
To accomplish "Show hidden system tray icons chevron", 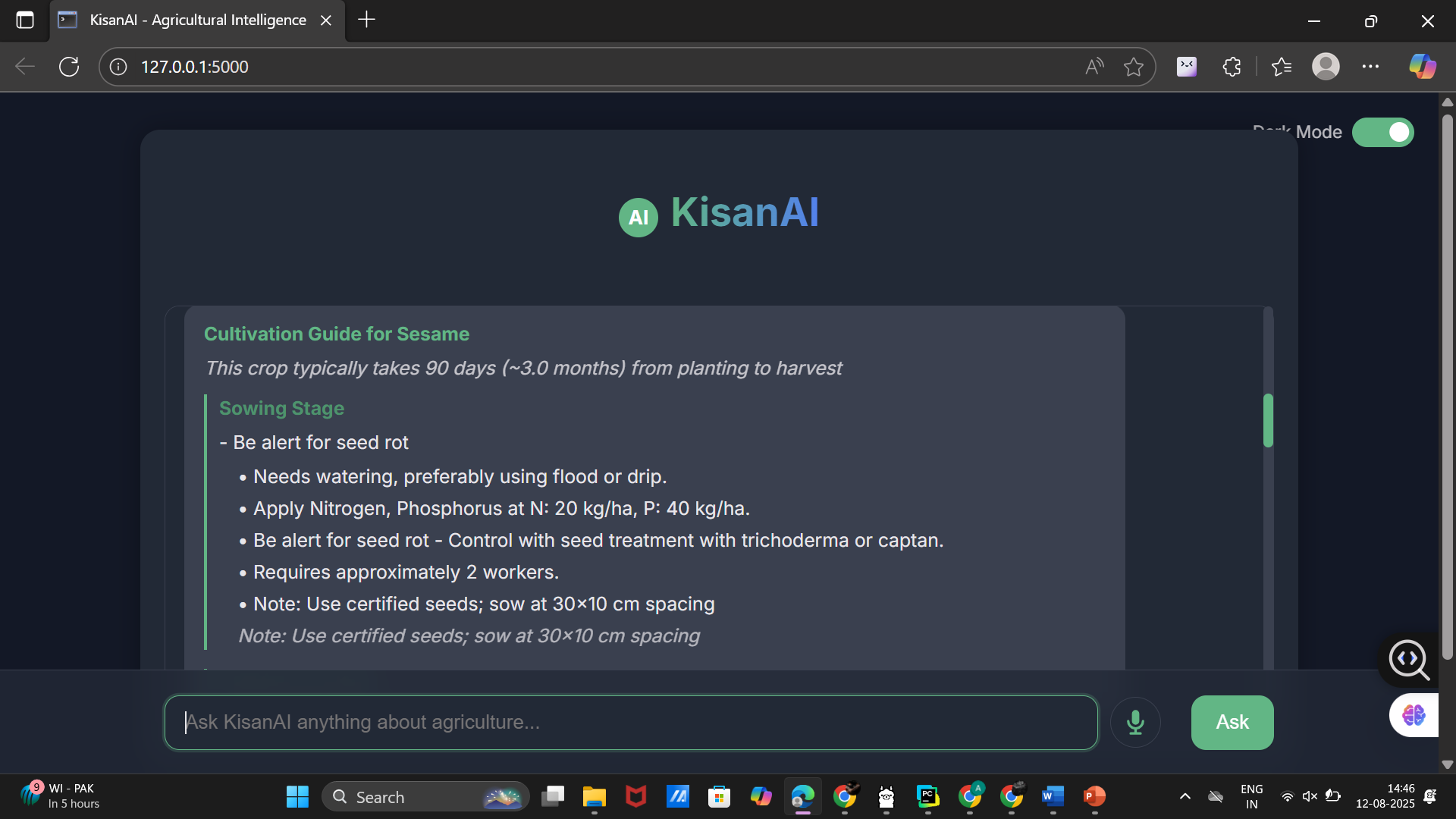I will coord(1185,796).
